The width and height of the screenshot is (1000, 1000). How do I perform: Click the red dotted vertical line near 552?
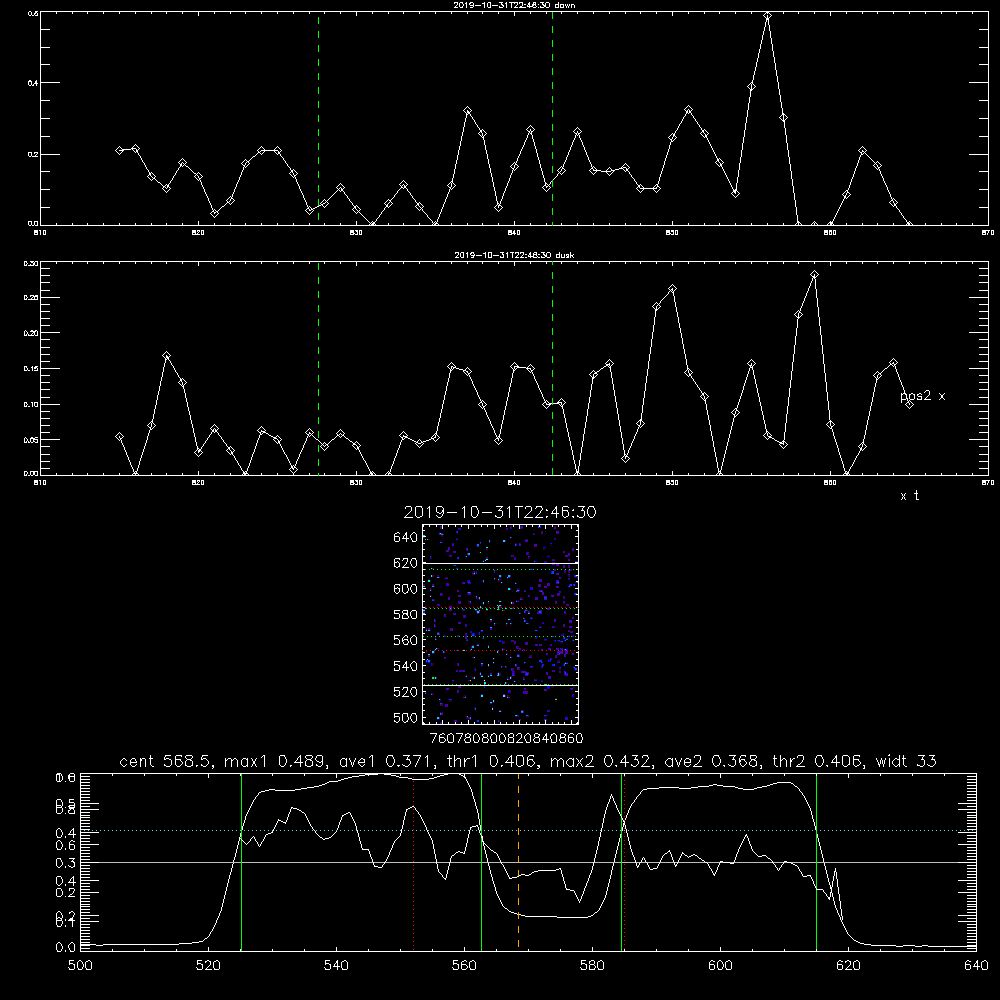(x=414, y=861)
